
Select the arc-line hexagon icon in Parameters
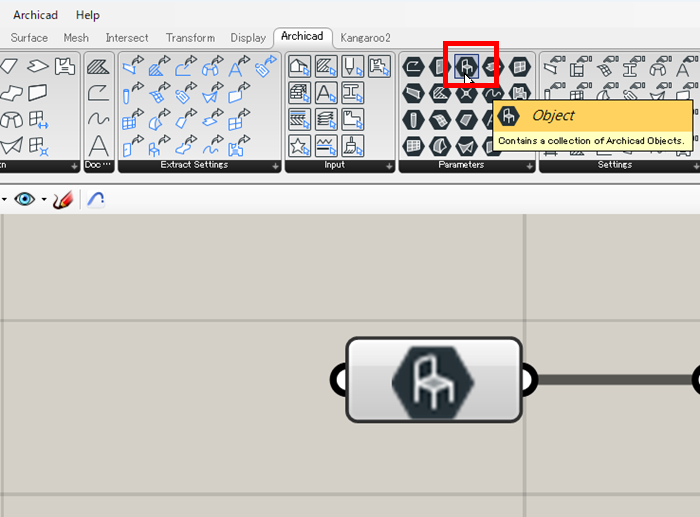point(413,67)
